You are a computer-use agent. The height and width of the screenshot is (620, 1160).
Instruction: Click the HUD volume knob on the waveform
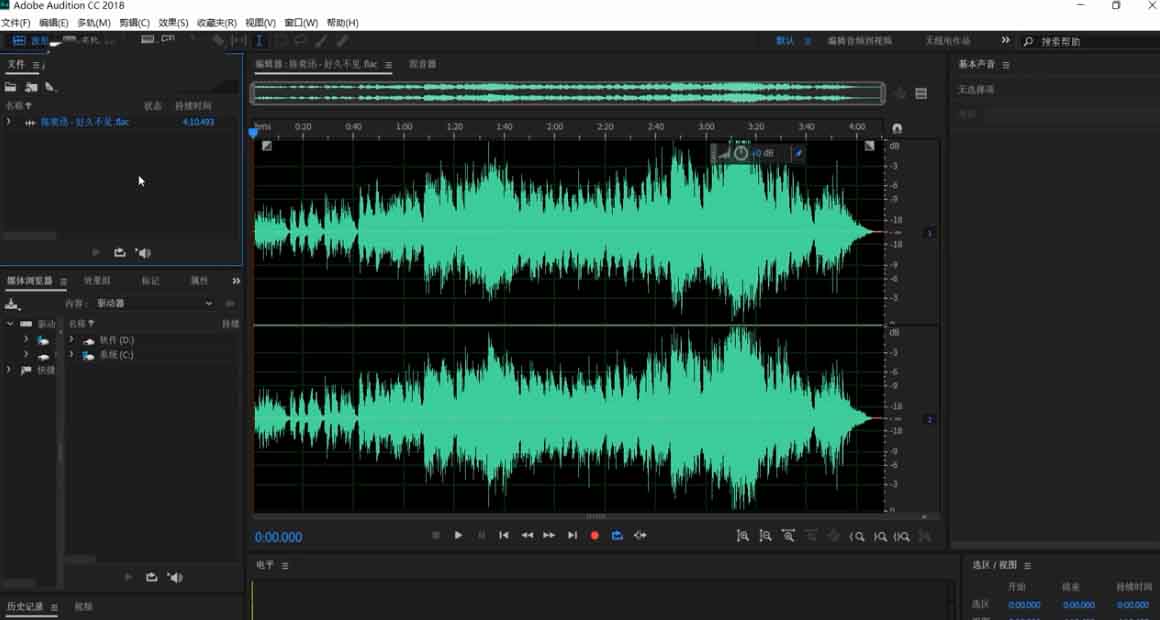741,153
